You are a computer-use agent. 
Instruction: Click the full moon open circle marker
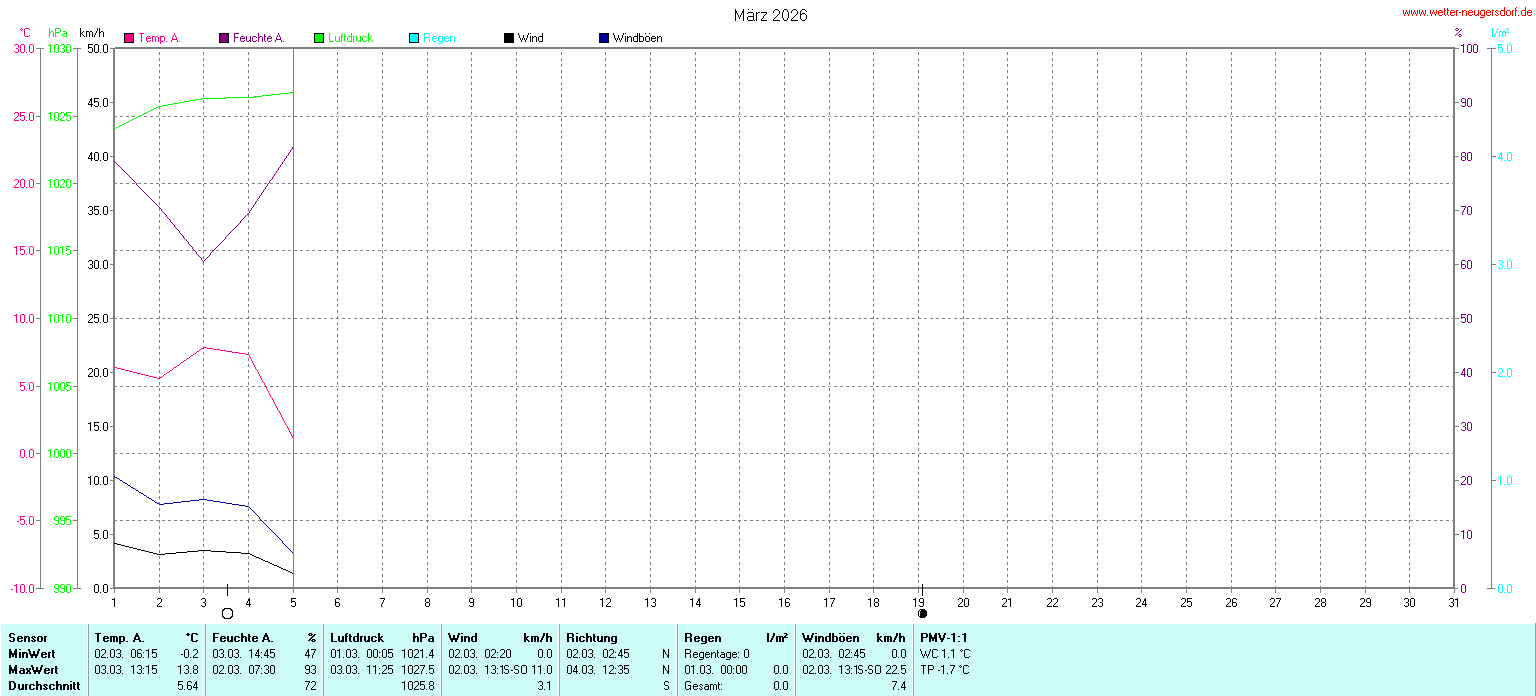pos(227,613)
